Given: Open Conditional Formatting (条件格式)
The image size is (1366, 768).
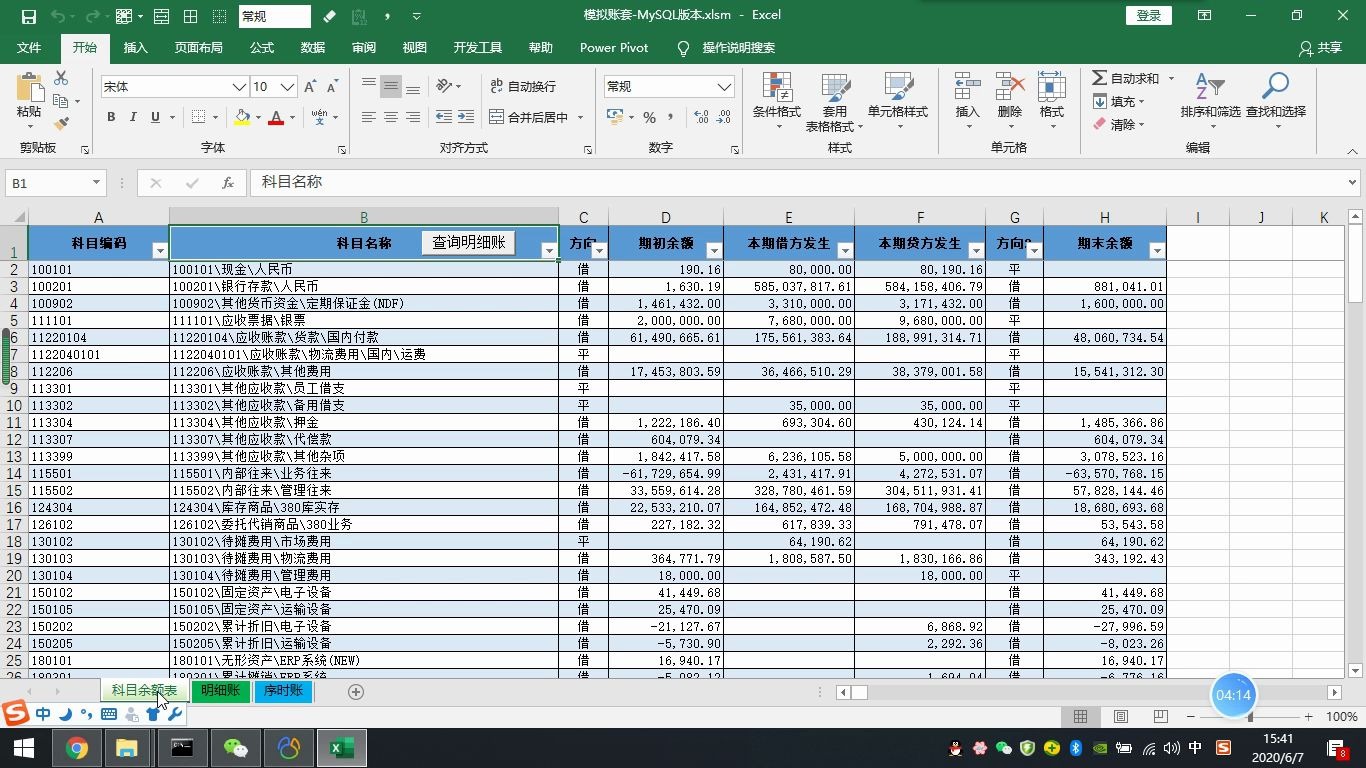Looking at the screenshot, I should click(777, 102).
